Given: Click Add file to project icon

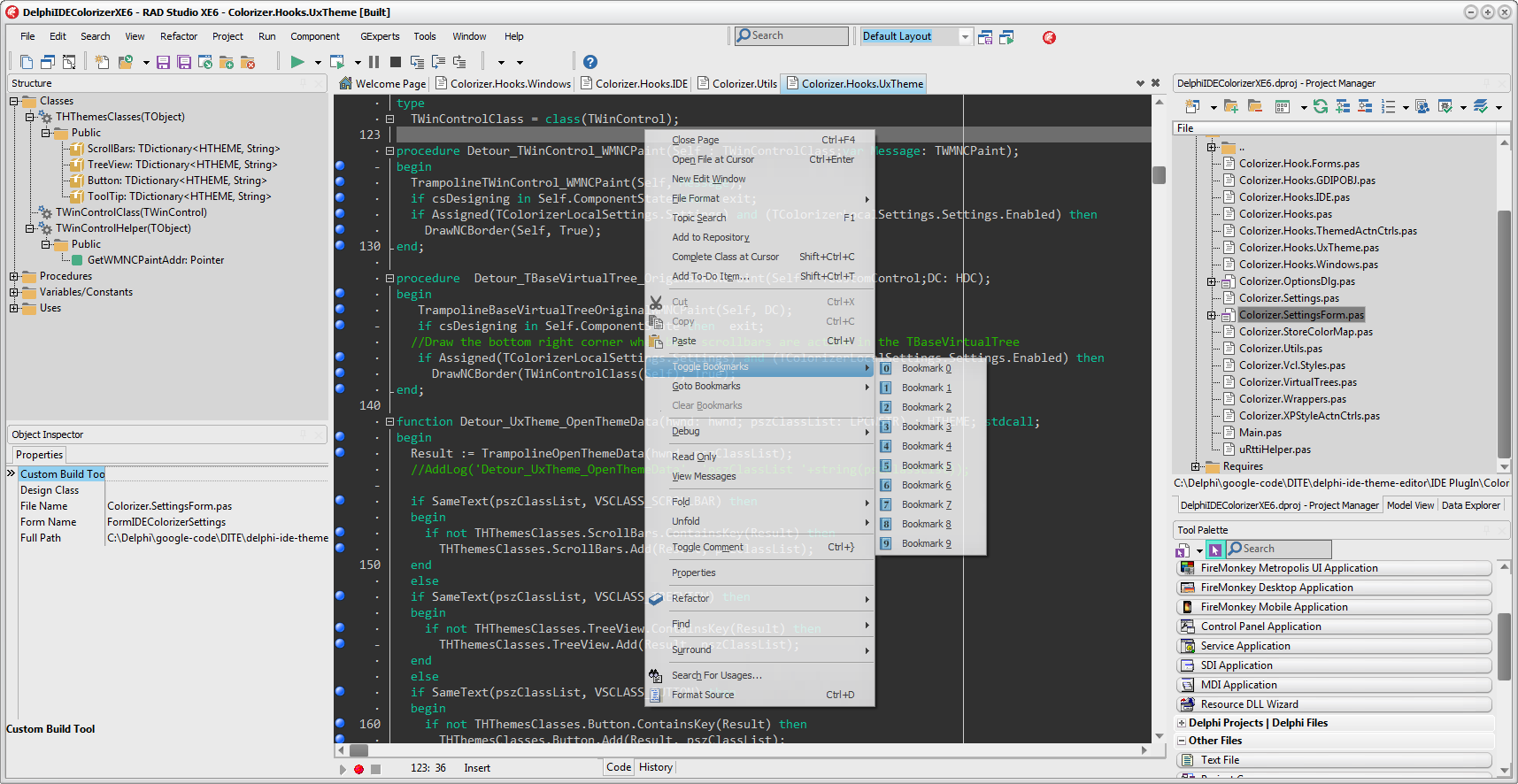Looking at the screenshot, I should [x=227, y=62].
